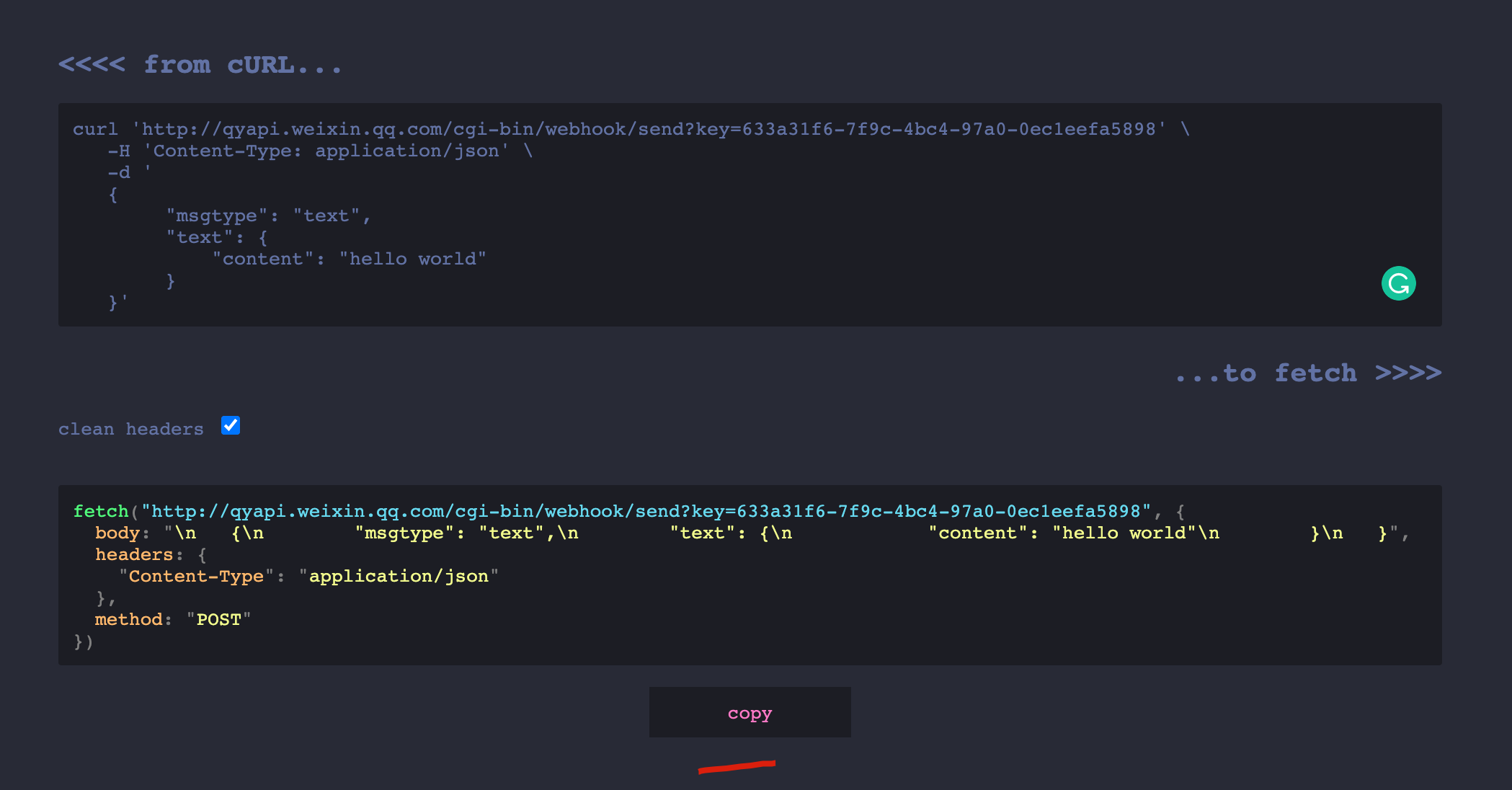Click inside the cURL command input area
The height and width of the screenshot is (790, 1512).
pyautogui.click(x=750, y=215)
